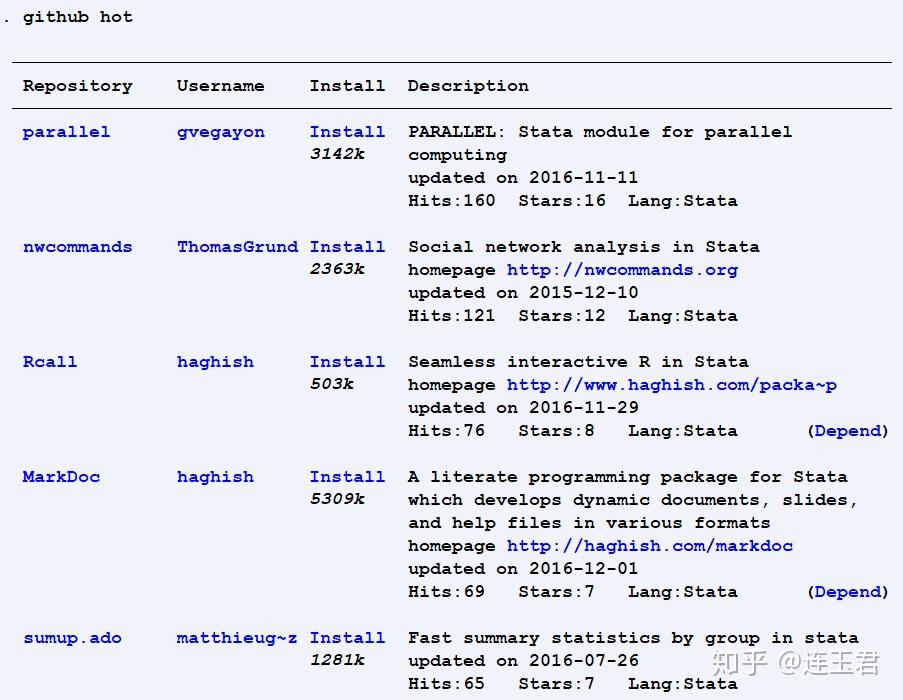
Task: Install the Rcall package
Action: click(x=347, y=361)
